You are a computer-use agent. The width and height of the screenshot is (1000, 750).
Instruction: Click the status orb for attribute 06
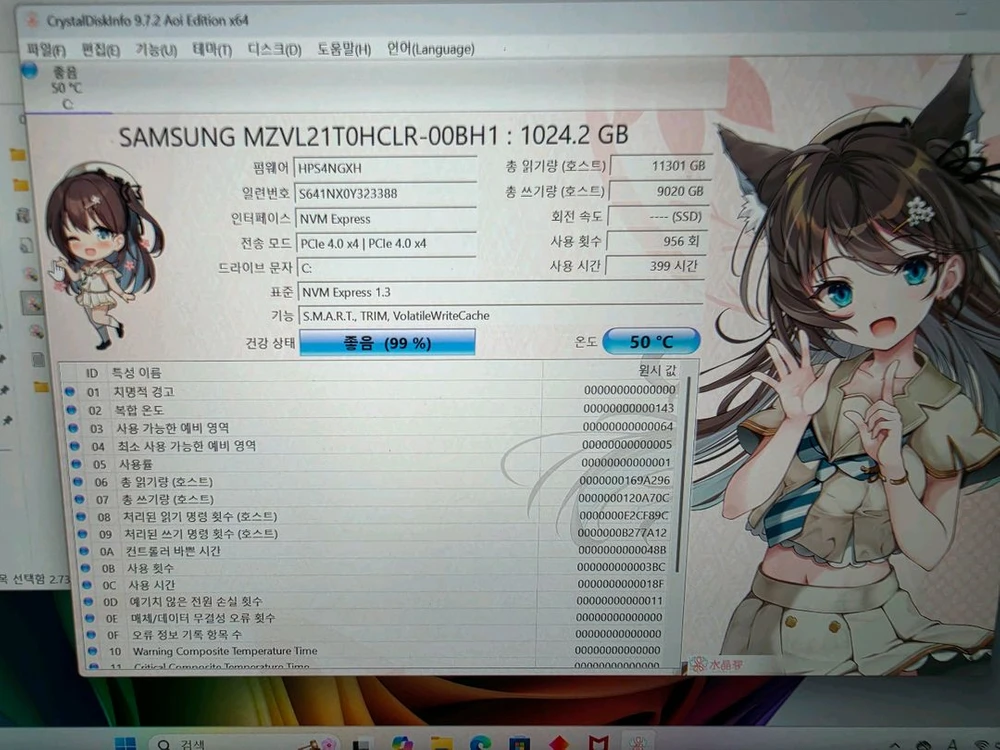click(78, 482)
